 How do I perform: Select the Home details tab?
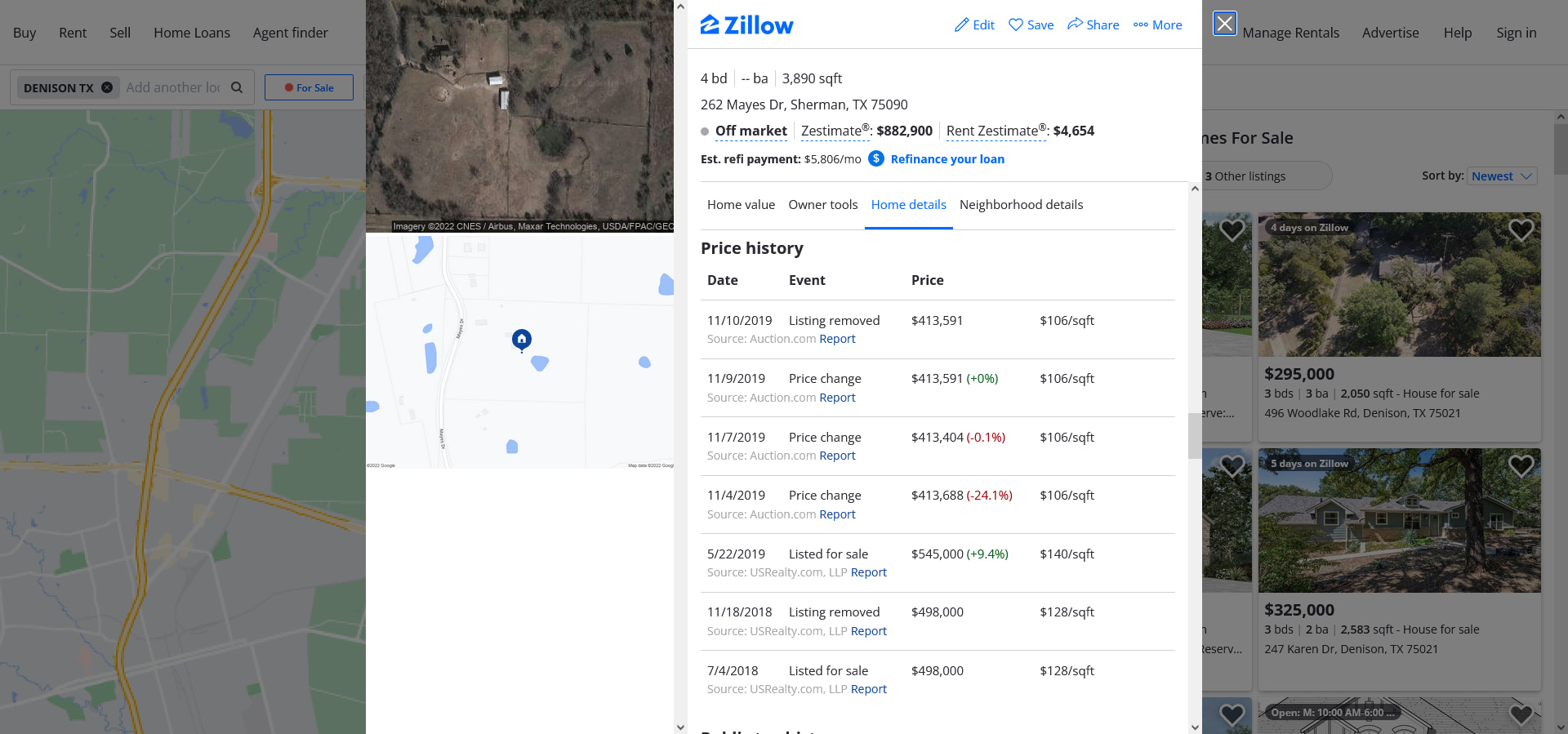click(908, 205)
